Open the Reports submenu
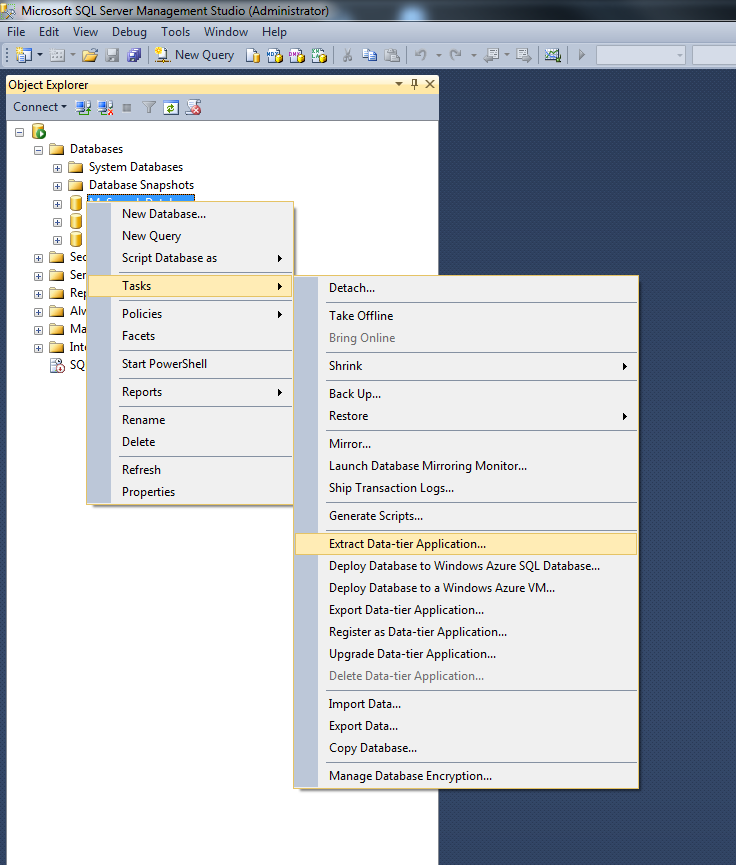Viewport: 736px width, 865px height. click(x=190, y=392)
